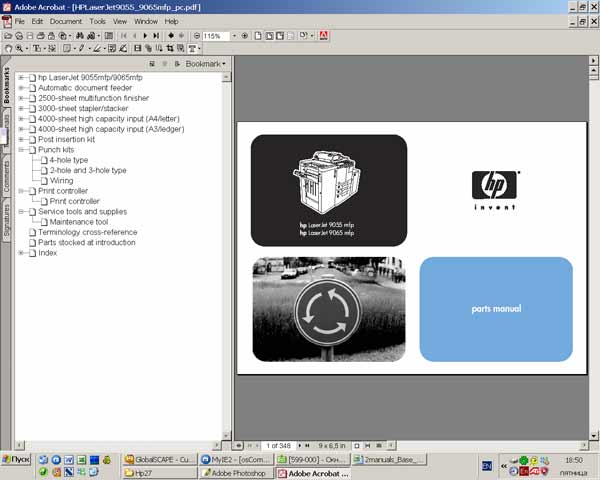Open the Maintenance tool bookmark
600x480 pixels.
tap(79, 222)
